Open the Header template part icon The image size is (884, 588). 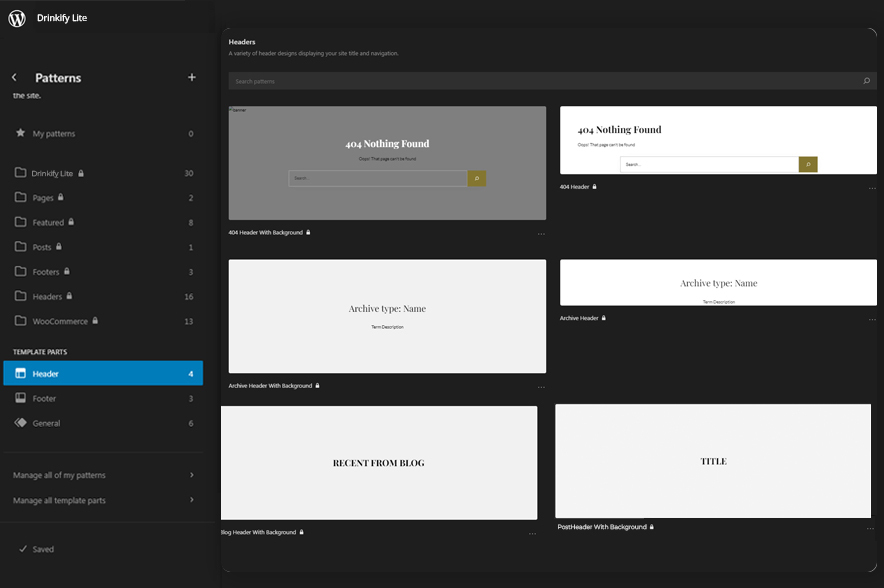(x=22, y=373)
